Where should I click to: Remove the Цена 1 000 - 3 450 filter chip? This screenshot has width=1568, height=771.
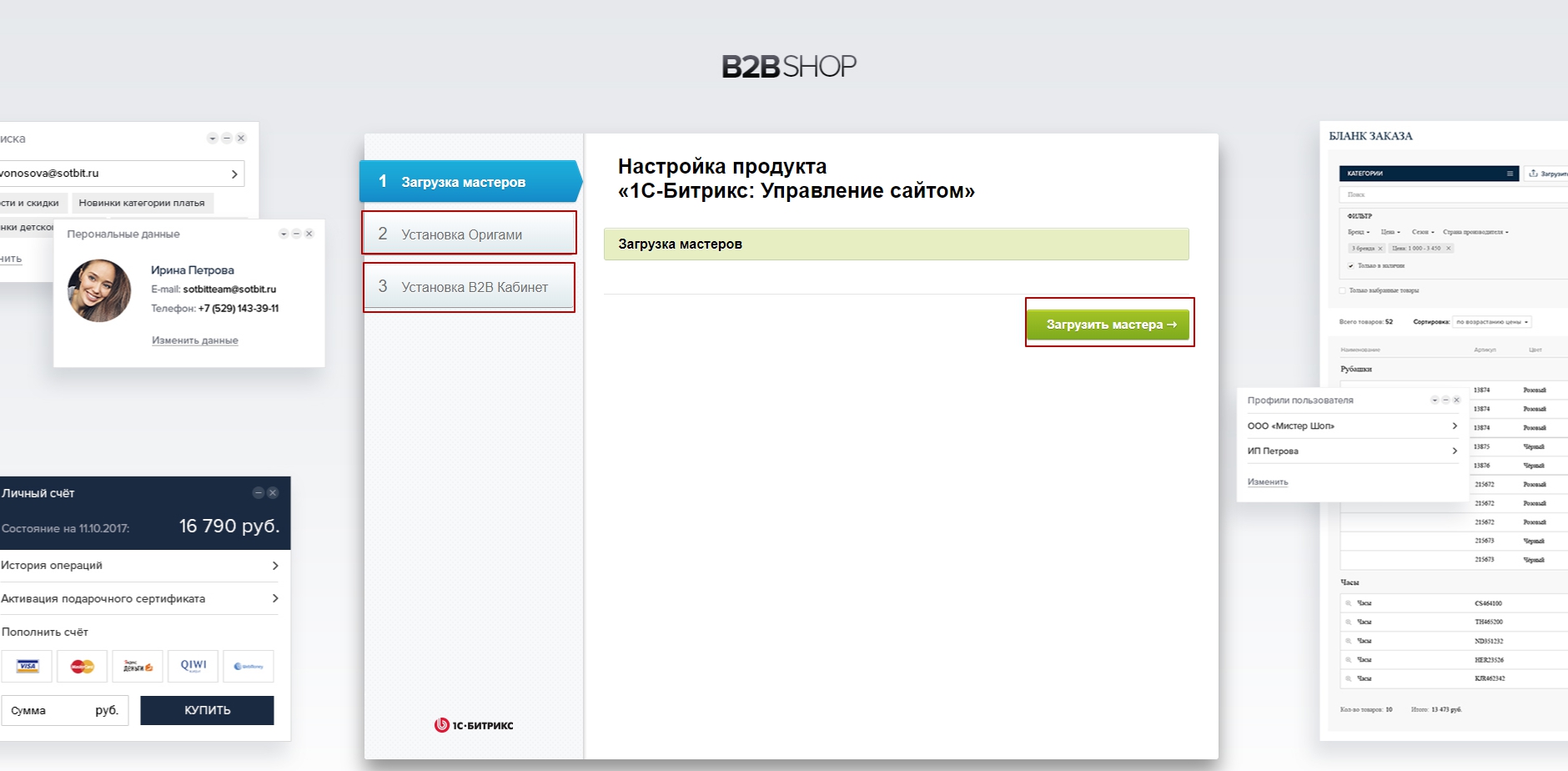[x=1449, y=249]
